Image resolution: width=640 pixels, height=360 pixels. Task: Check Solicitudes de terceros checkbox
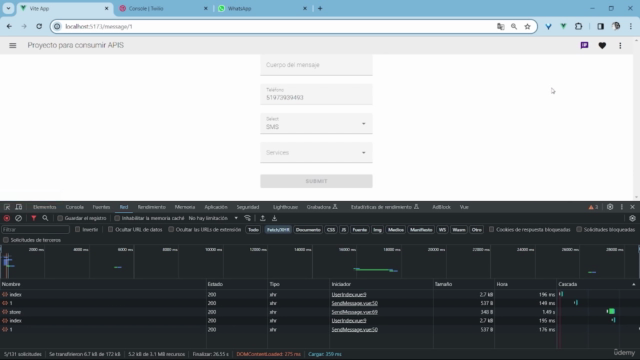point(6,240)
